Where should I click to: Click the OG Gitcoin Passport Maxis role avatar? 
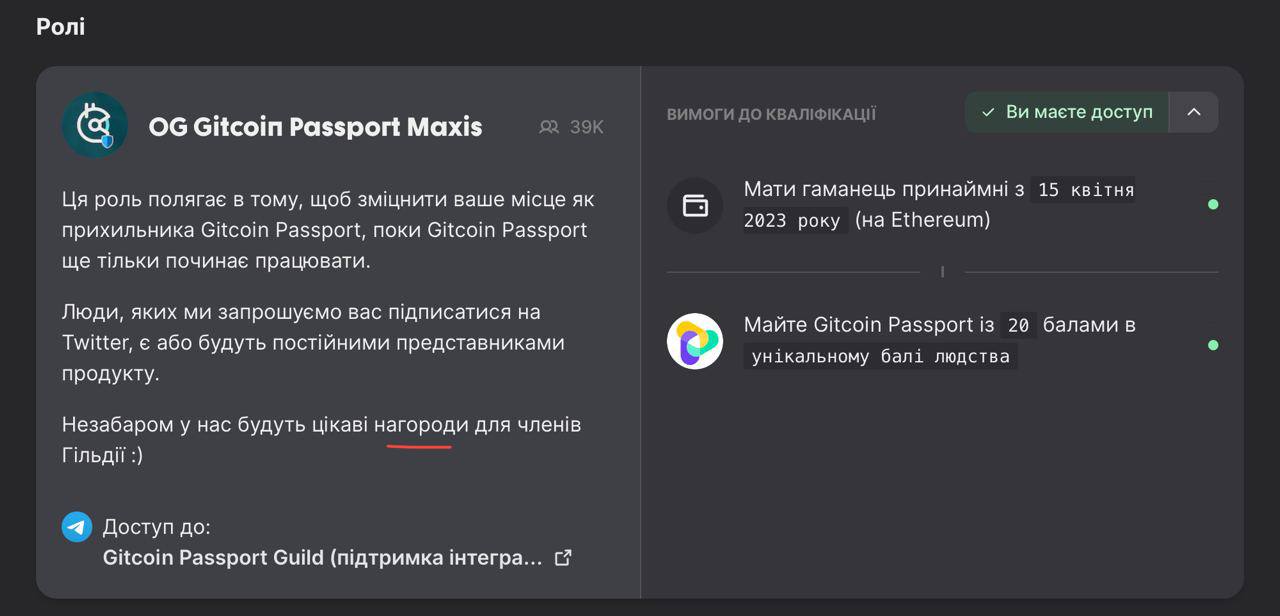point(95,125)
